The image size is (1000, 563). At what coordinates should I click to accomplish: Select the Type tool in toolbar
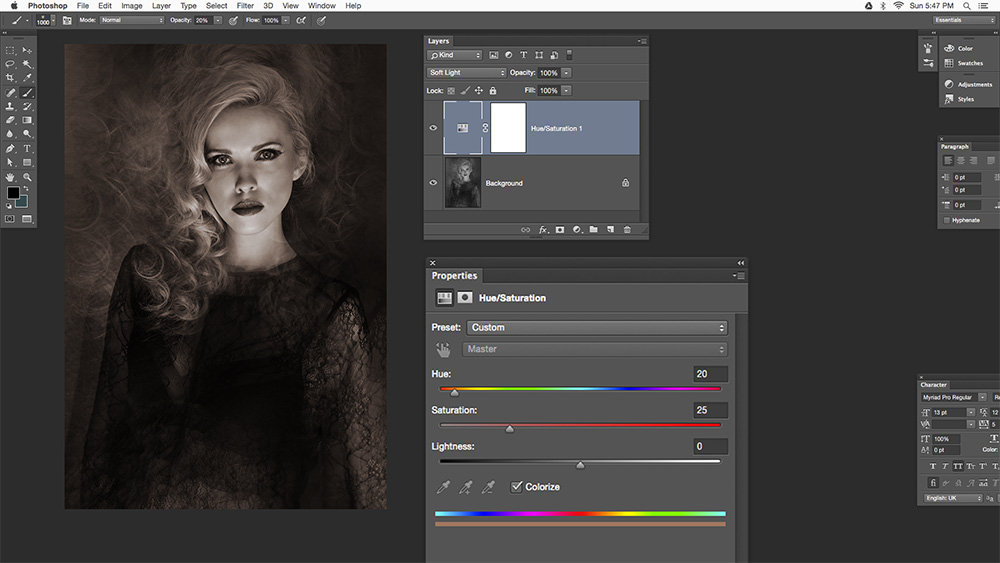[27, 149]
